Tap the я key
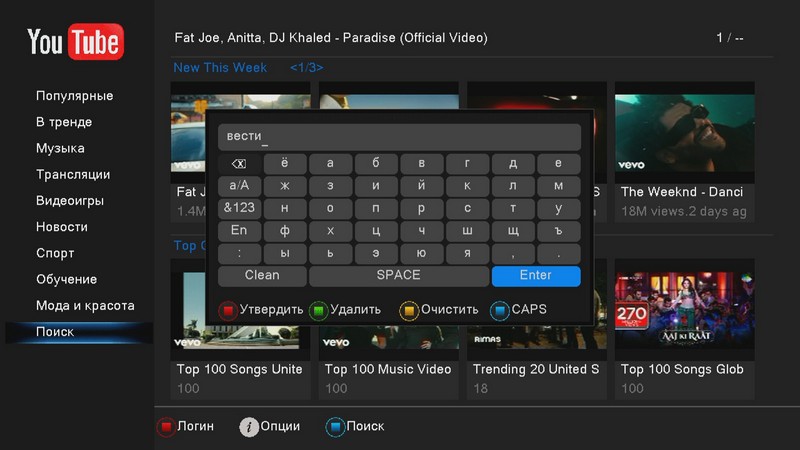Image resolution: width=800 pixels, height=450 pixels. (x=467, y=254)
